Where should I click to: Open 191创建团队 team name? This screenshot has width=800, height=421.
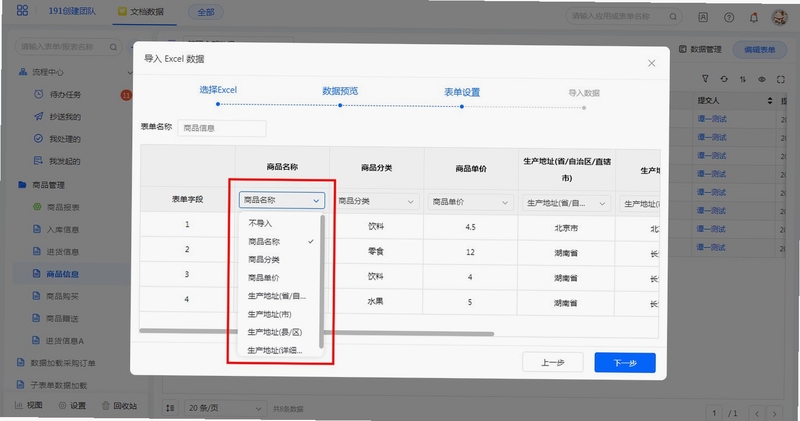point(72,11)
